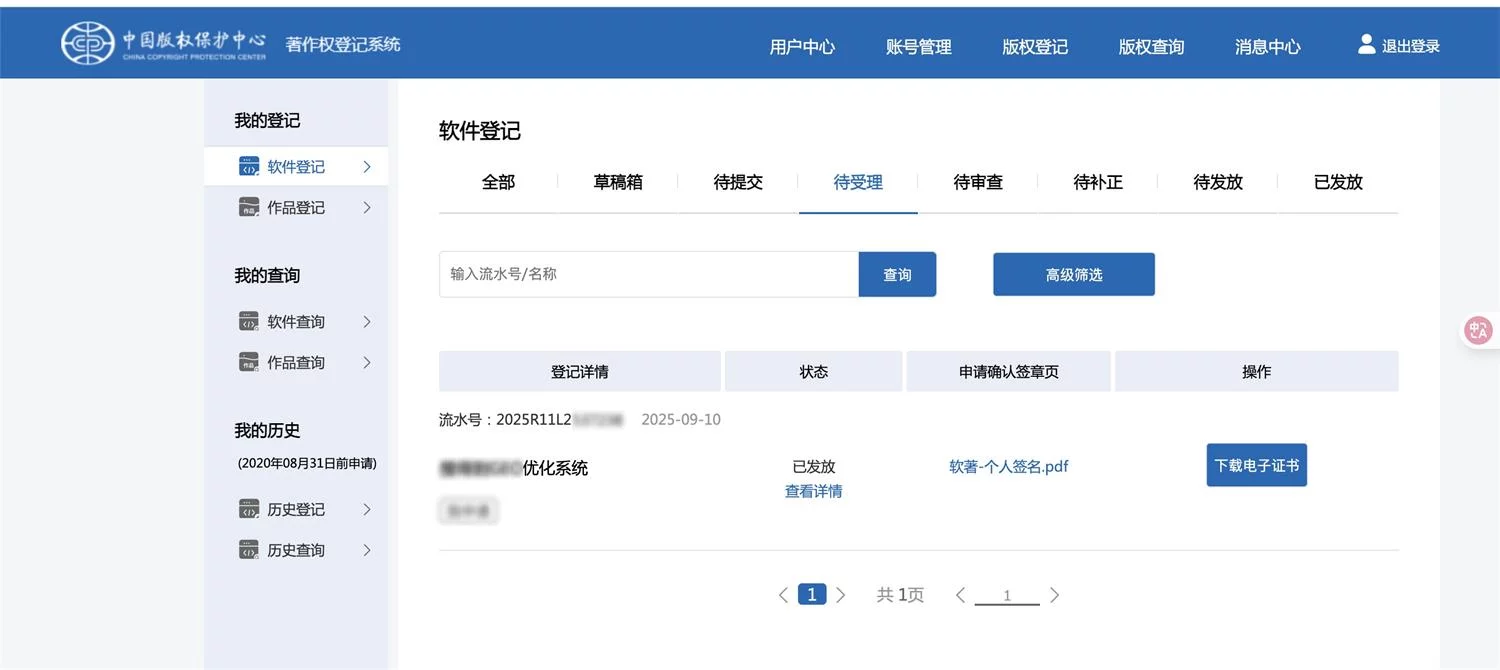1500x670 pixels.
Task: Switch to the 已发放 tab
Action: tap(1338, 182)
